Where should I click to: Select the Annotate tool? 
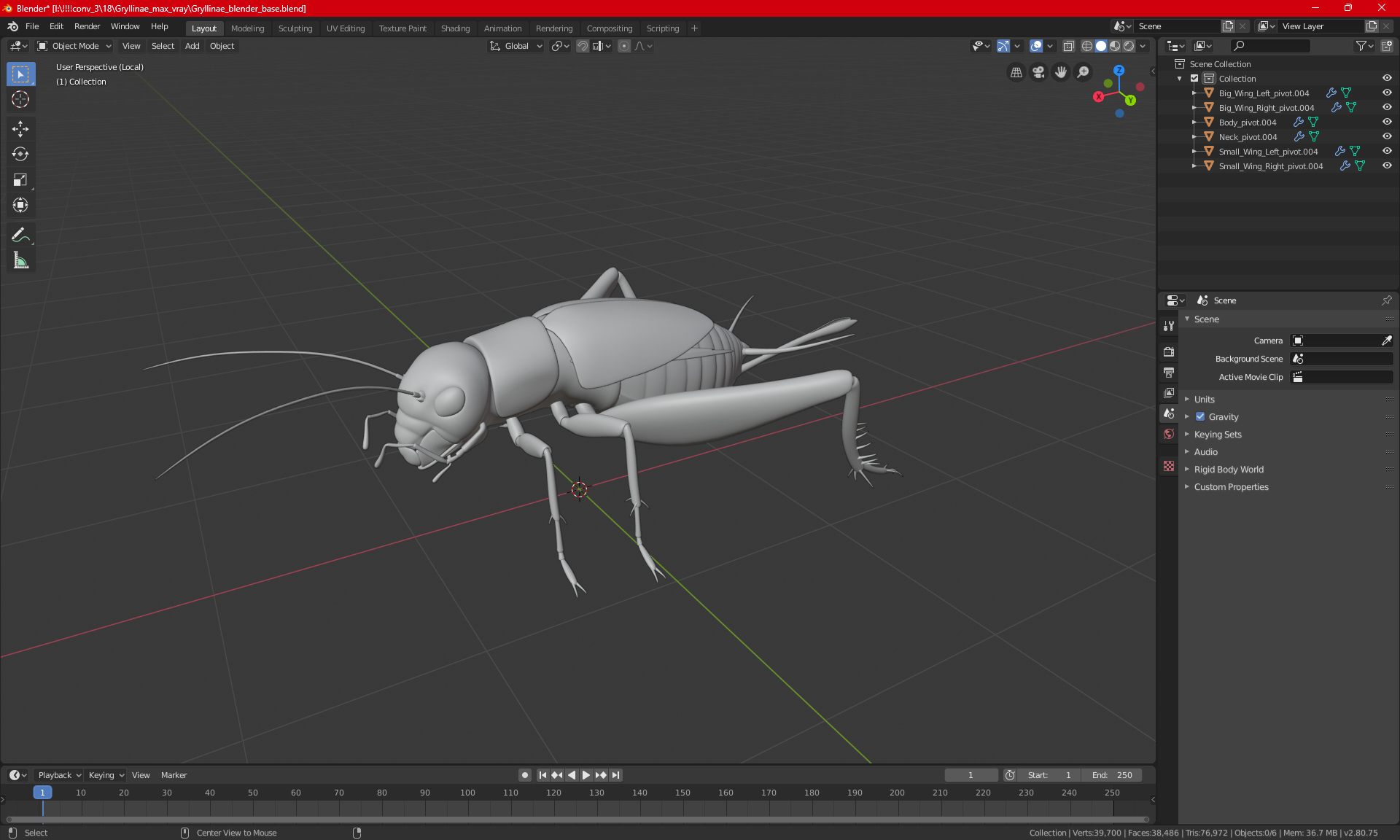[x=20, y=235]
